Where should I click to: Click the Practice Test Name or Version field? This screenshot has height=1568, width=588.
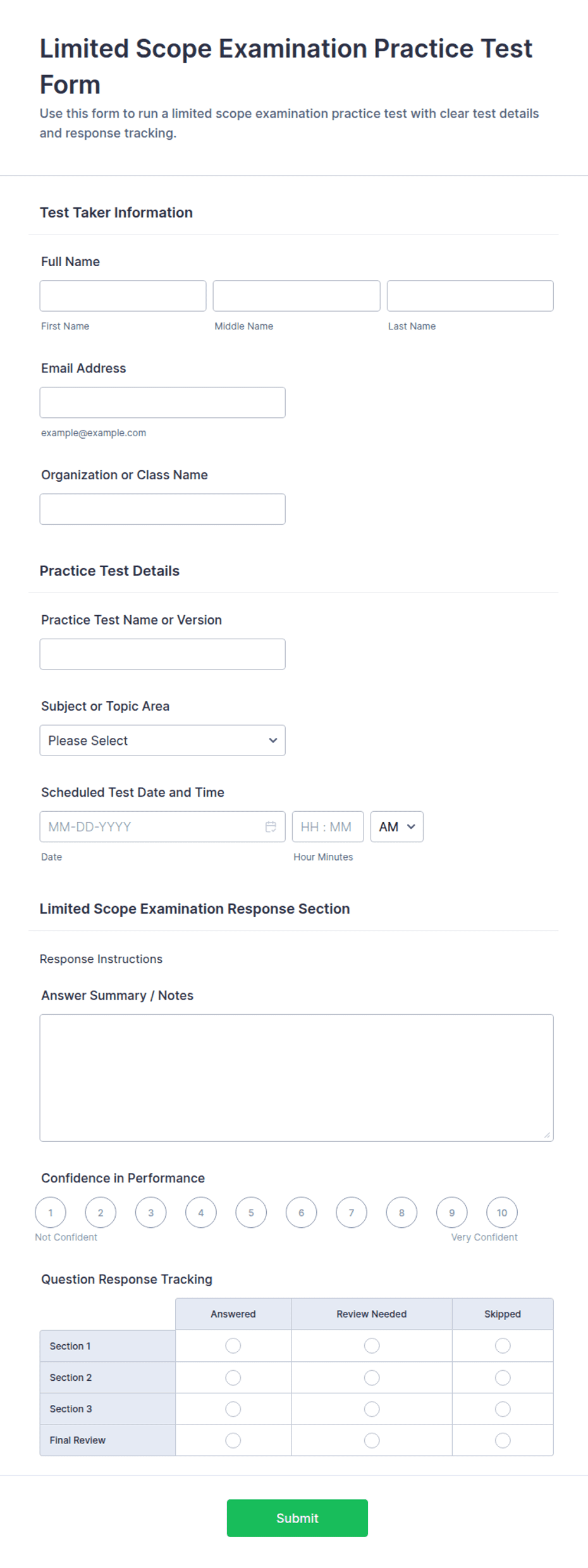tap(162, 654)
